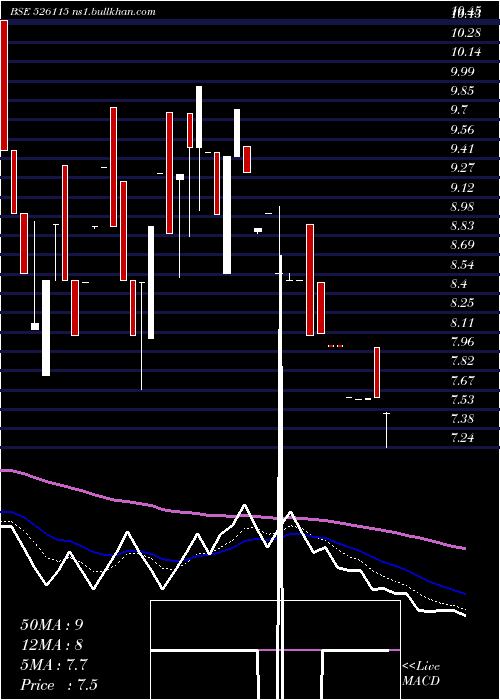Click the MACD histogram box at bottom
This screenshot has height=700, width=500.
[275, 650]
